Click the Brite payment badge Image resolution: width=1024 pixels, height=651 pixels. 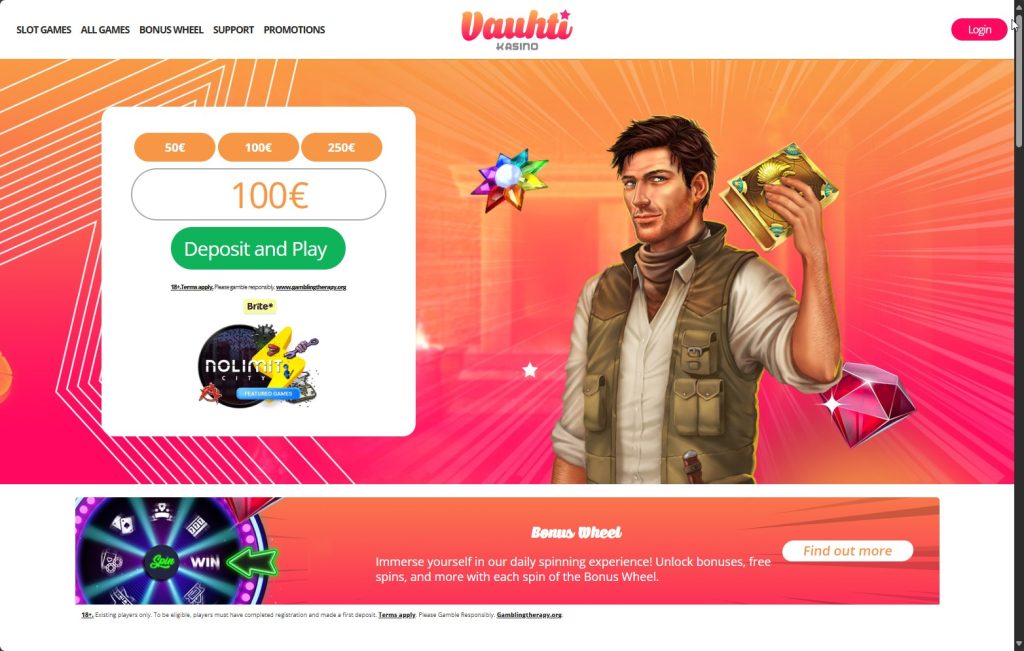pos(260,306)
